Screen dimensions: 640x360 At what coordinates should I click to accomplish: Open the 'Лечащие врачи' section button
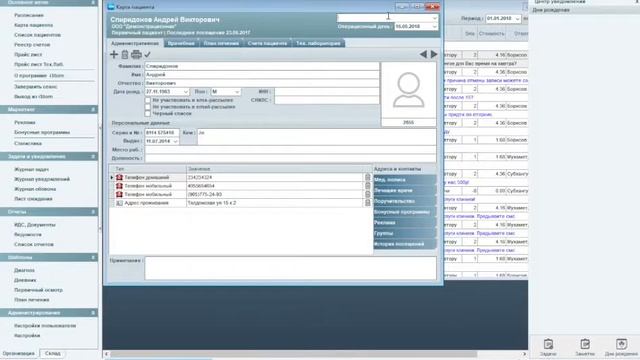coord(405,190)
